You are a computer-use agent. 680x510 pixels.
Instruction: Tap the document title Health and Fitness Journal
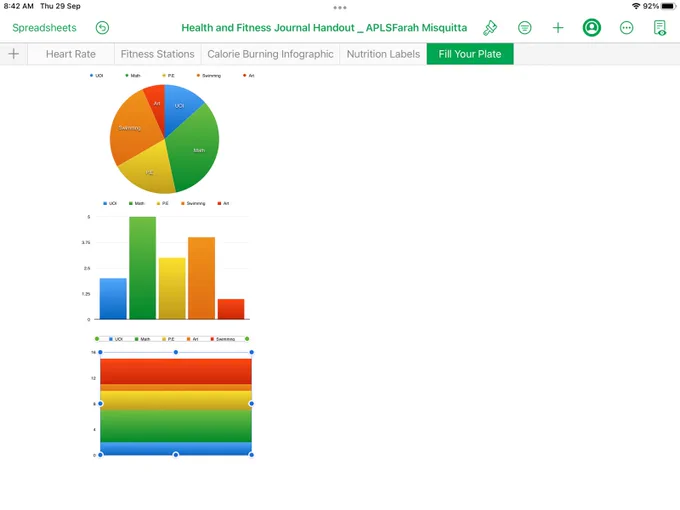pos(324,28)
